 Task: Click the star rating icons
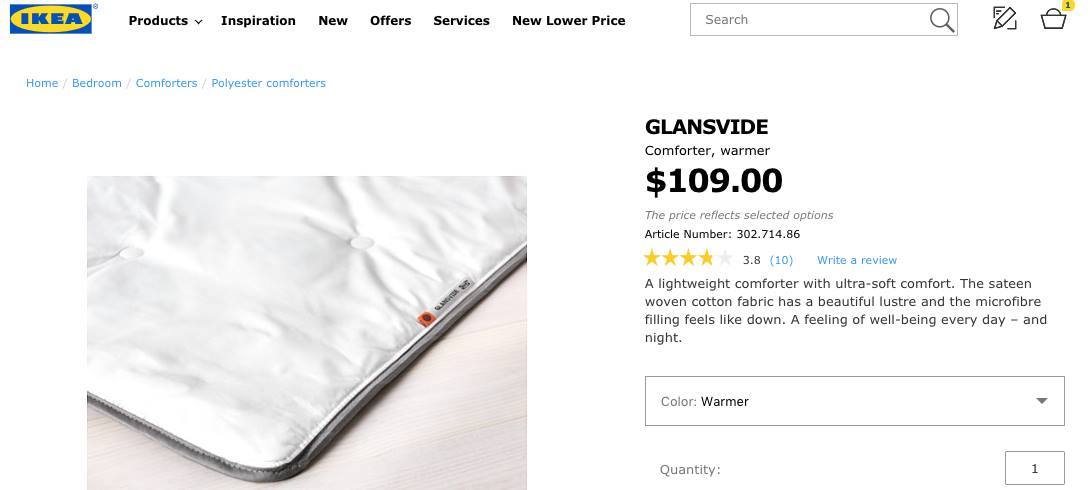tap(688, 259)
